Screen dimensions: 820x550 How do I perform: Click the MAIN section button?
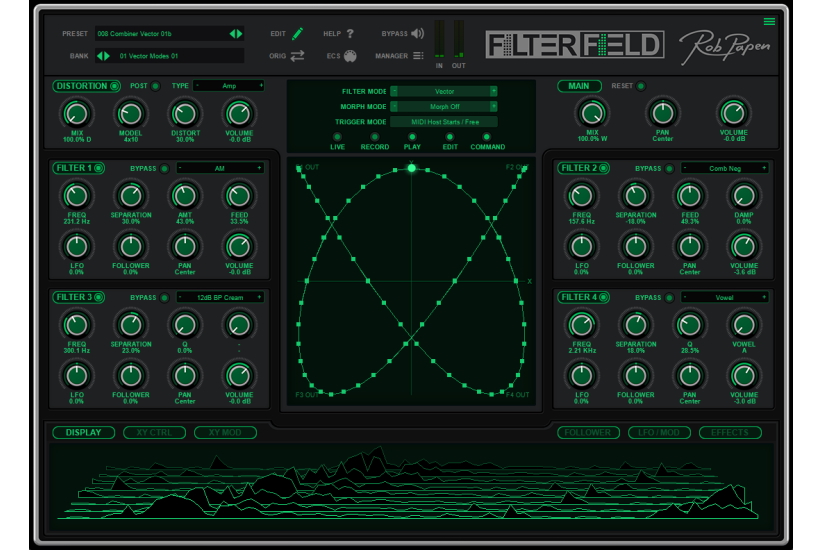[579, 86]
